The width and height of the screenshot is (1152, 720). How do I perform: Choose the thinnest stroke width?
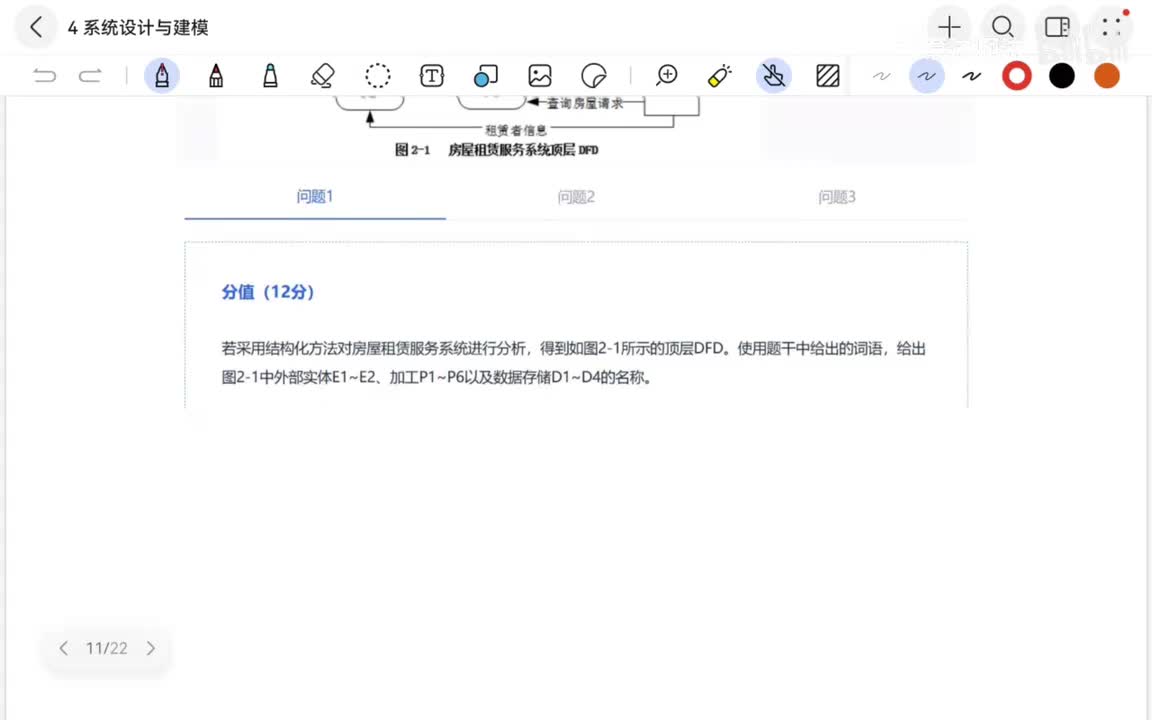[x=882, y=76]
